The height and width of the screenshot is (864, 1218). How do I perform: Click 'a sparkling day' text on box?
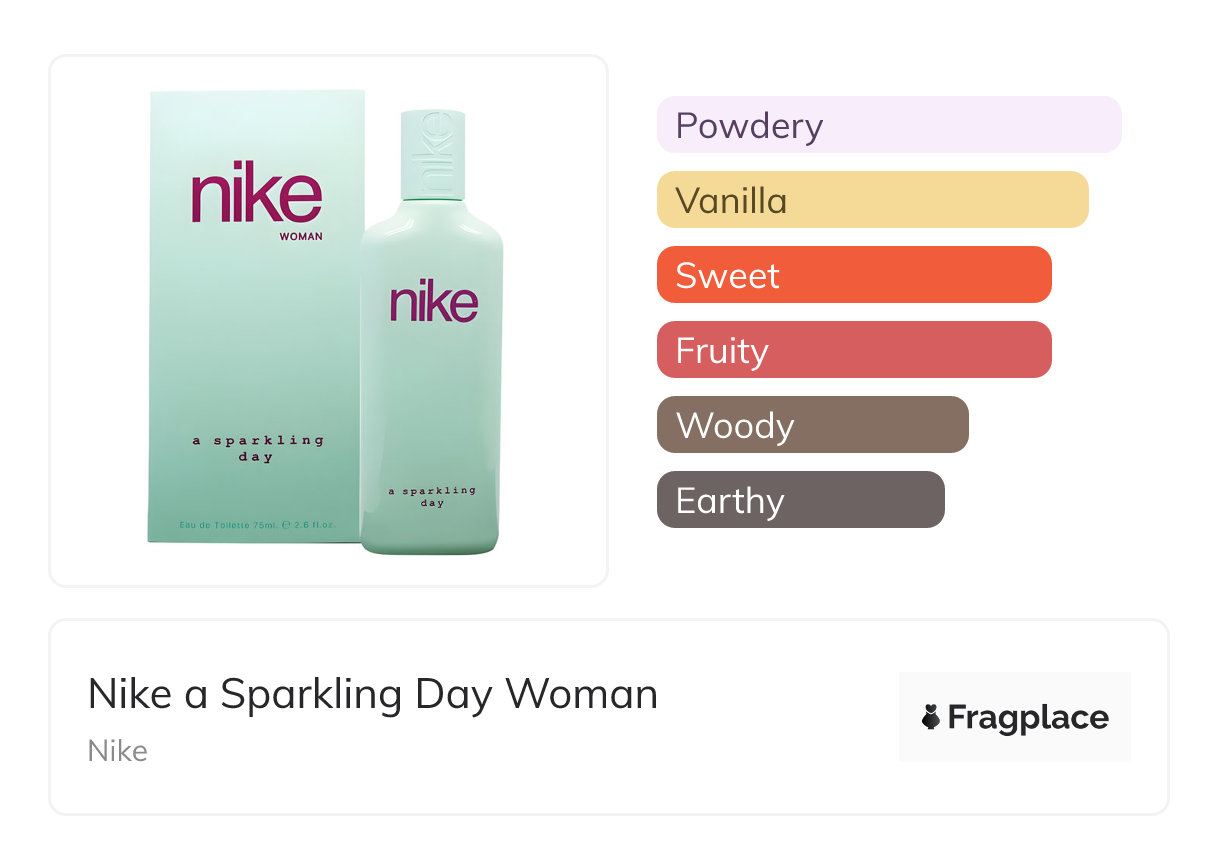(x=257, y=448)
